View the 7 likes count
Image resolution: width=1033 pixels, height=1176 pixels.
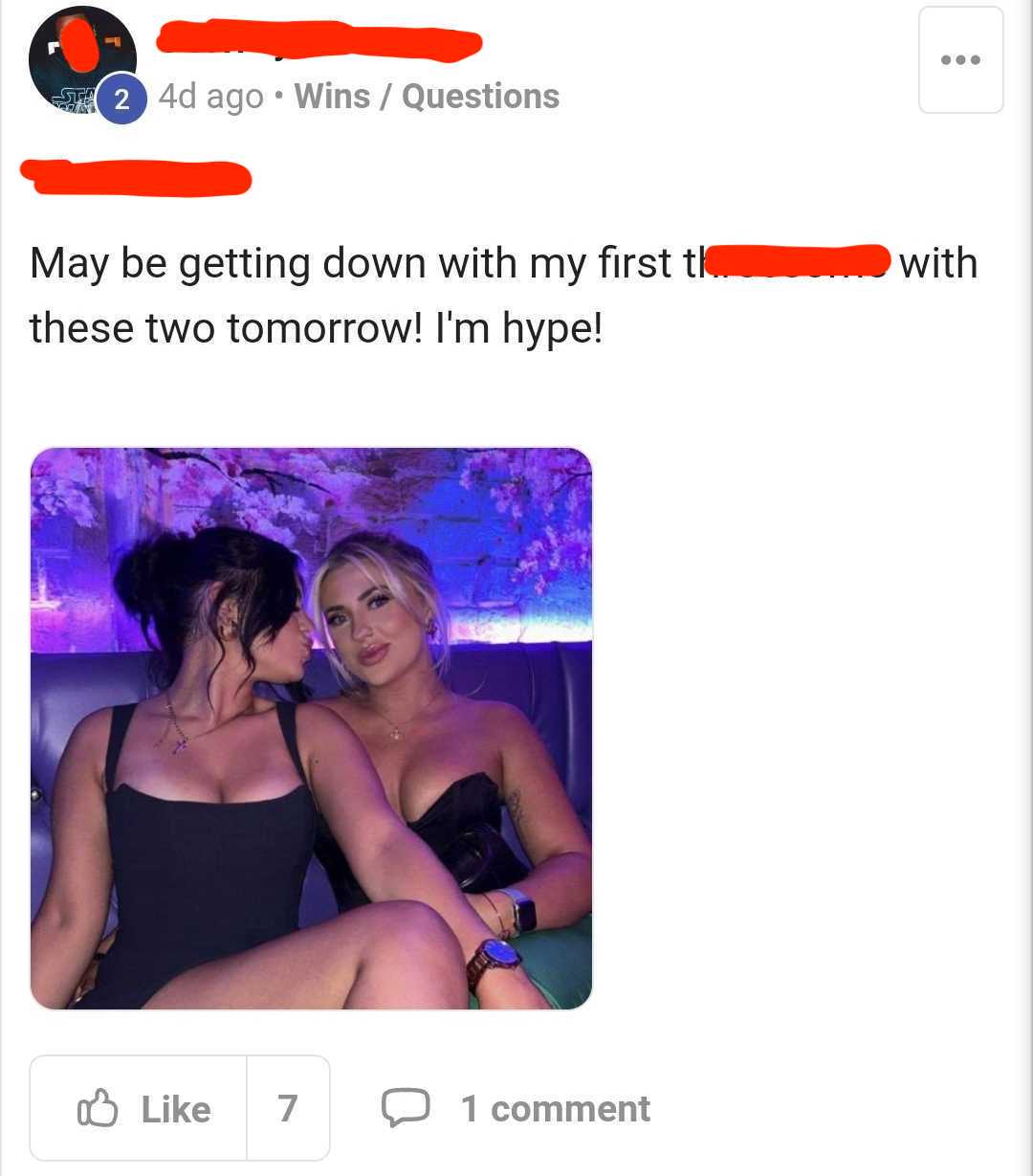tap(288, 1108)
